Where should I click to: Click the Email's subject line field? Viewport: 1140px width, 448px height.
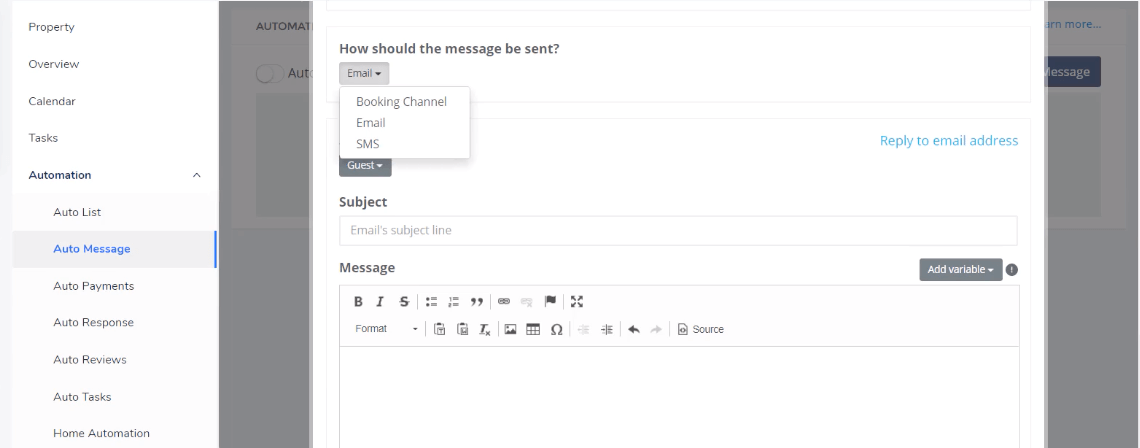tap(678, 231)
